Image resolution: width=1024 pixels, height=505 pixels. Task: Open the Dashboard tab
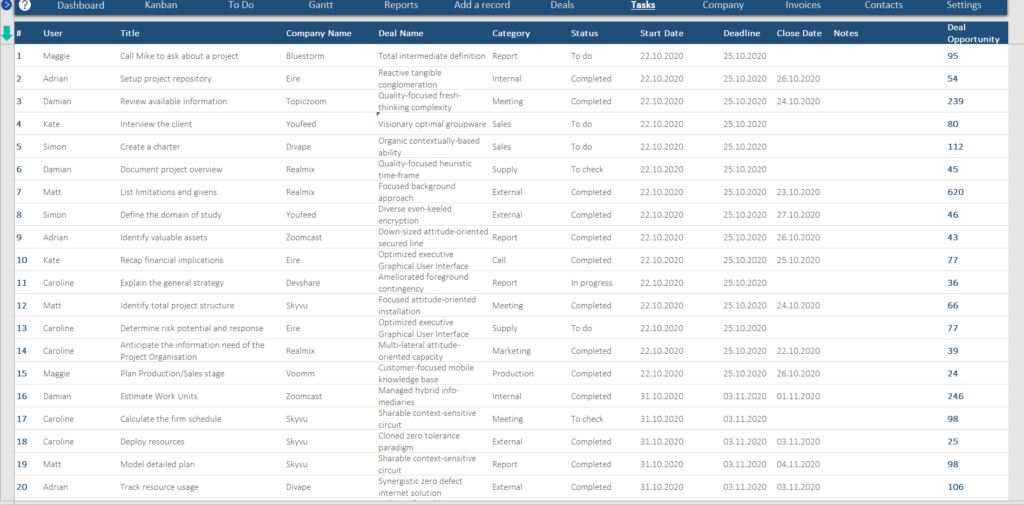click(80, 6)
